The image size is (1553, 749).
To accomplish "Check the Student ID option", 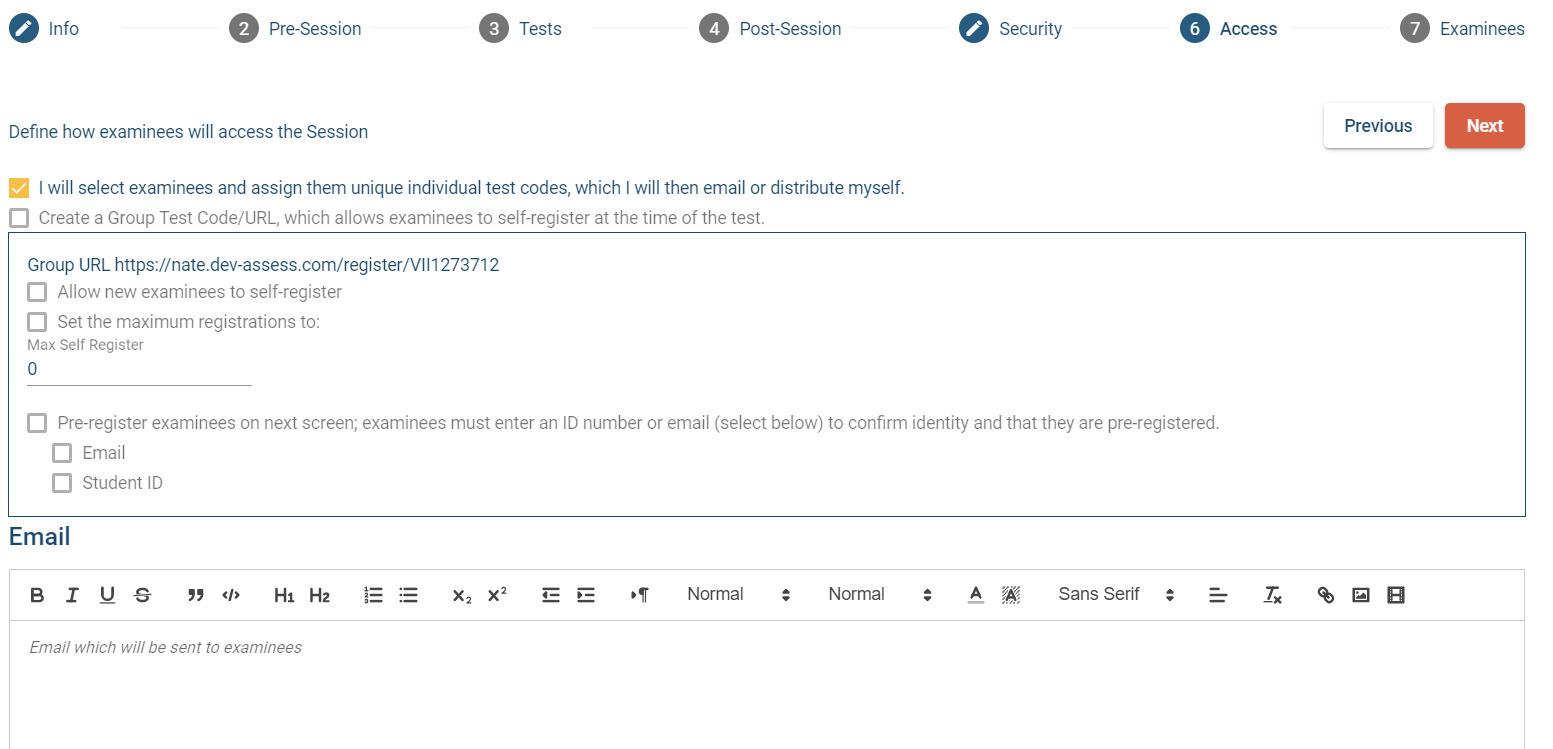I will click(x=62, y=483).
